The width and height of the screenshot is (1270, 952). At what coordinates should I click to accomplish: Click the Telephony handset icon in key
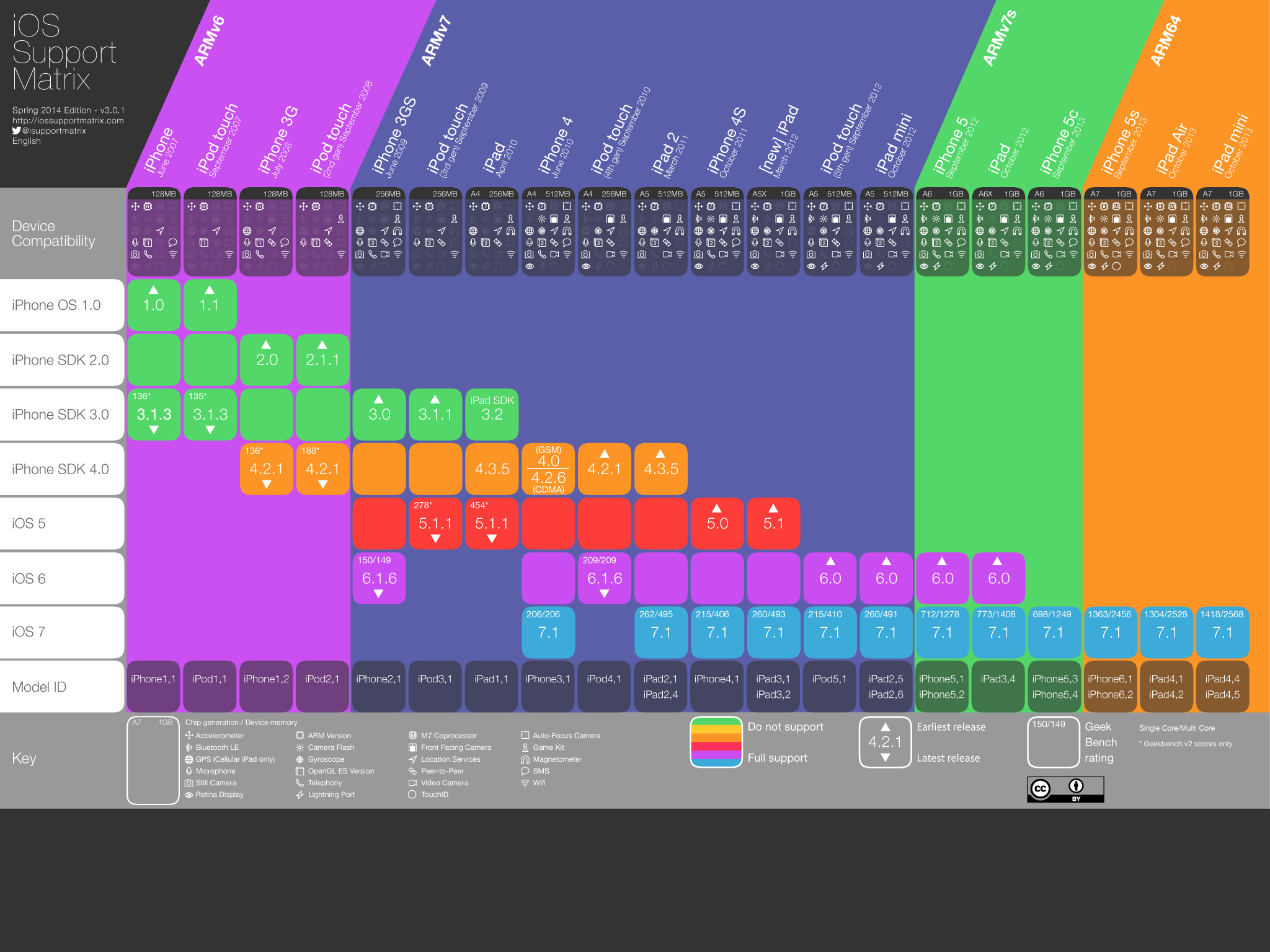coord(300,782)
